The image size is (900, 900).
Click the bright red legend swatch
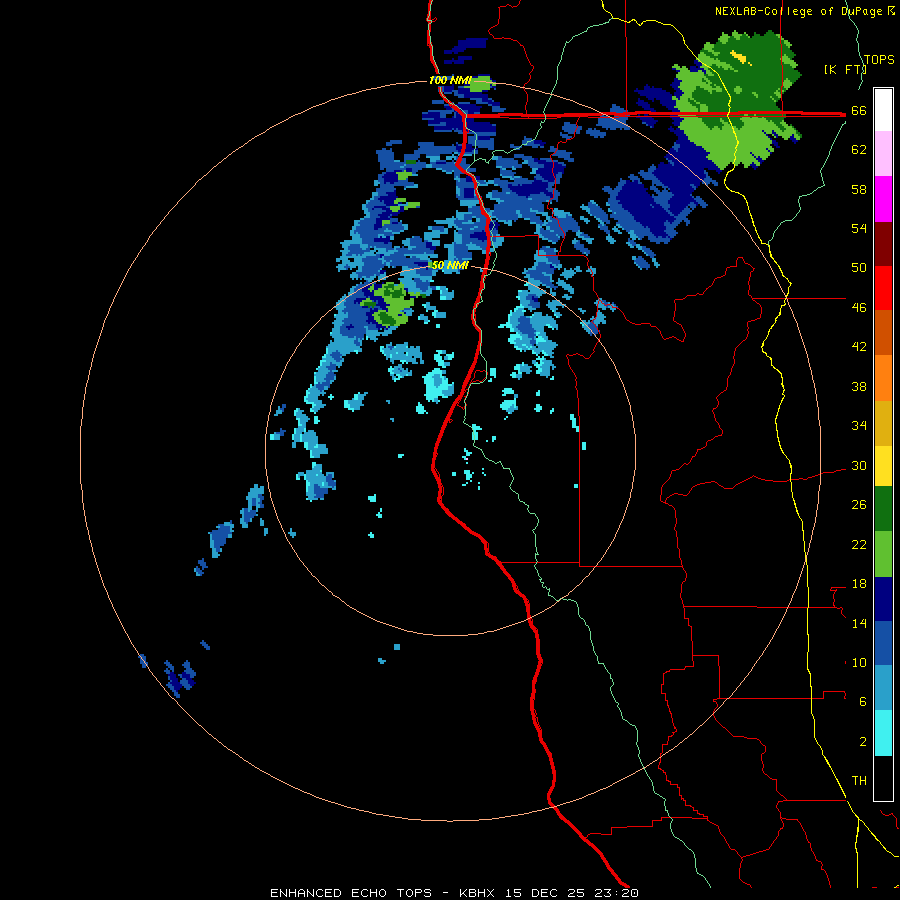pos(883,288)
